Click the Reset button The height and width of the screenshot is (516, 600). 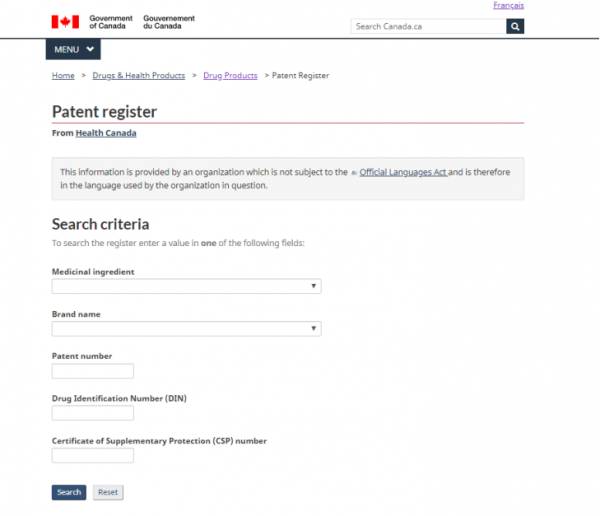(x=108, y=492)
